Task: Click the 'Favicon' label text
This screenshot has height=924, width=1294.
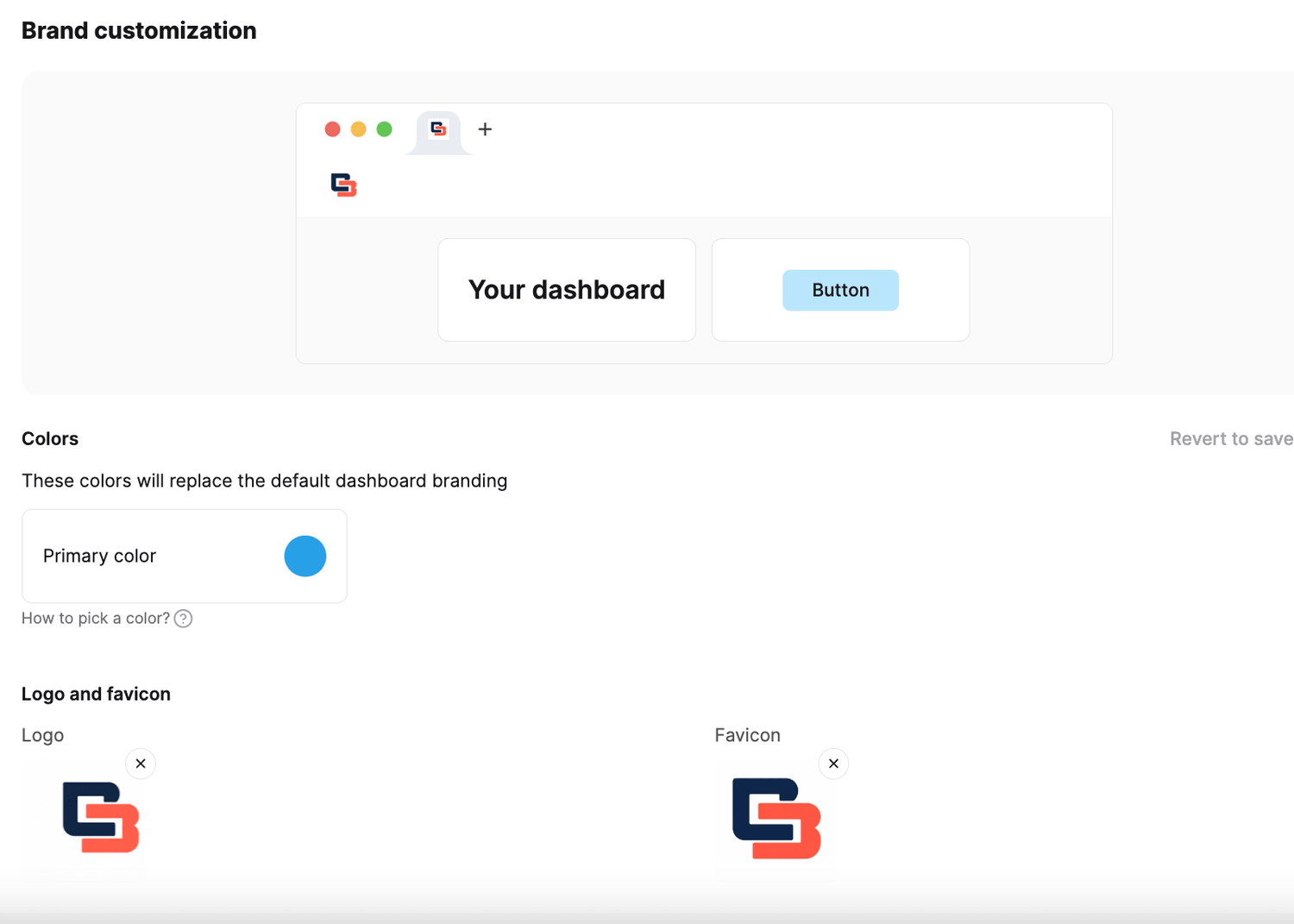Action: 747,736
